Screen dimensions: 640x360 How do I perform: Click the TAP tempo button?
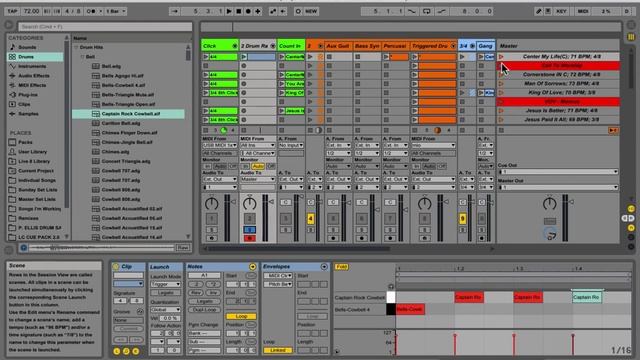click(13, 11)
